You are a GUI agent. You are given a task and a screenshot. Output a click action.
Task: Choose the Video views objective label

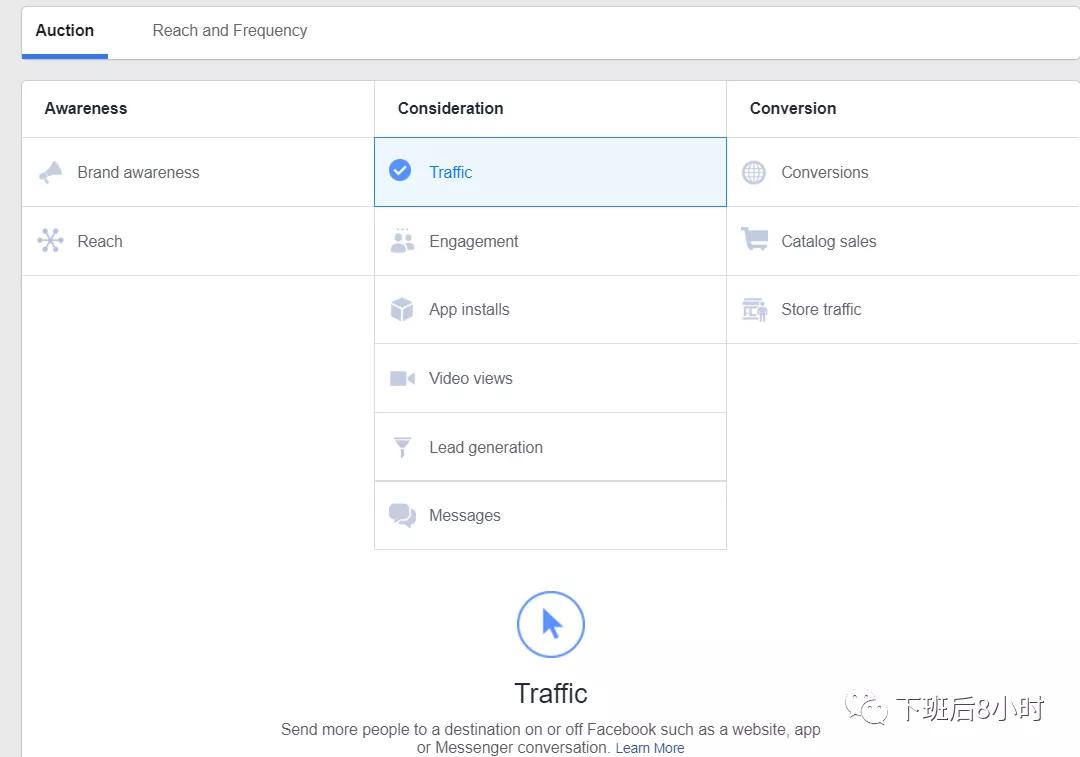click(x=471, y=378)
